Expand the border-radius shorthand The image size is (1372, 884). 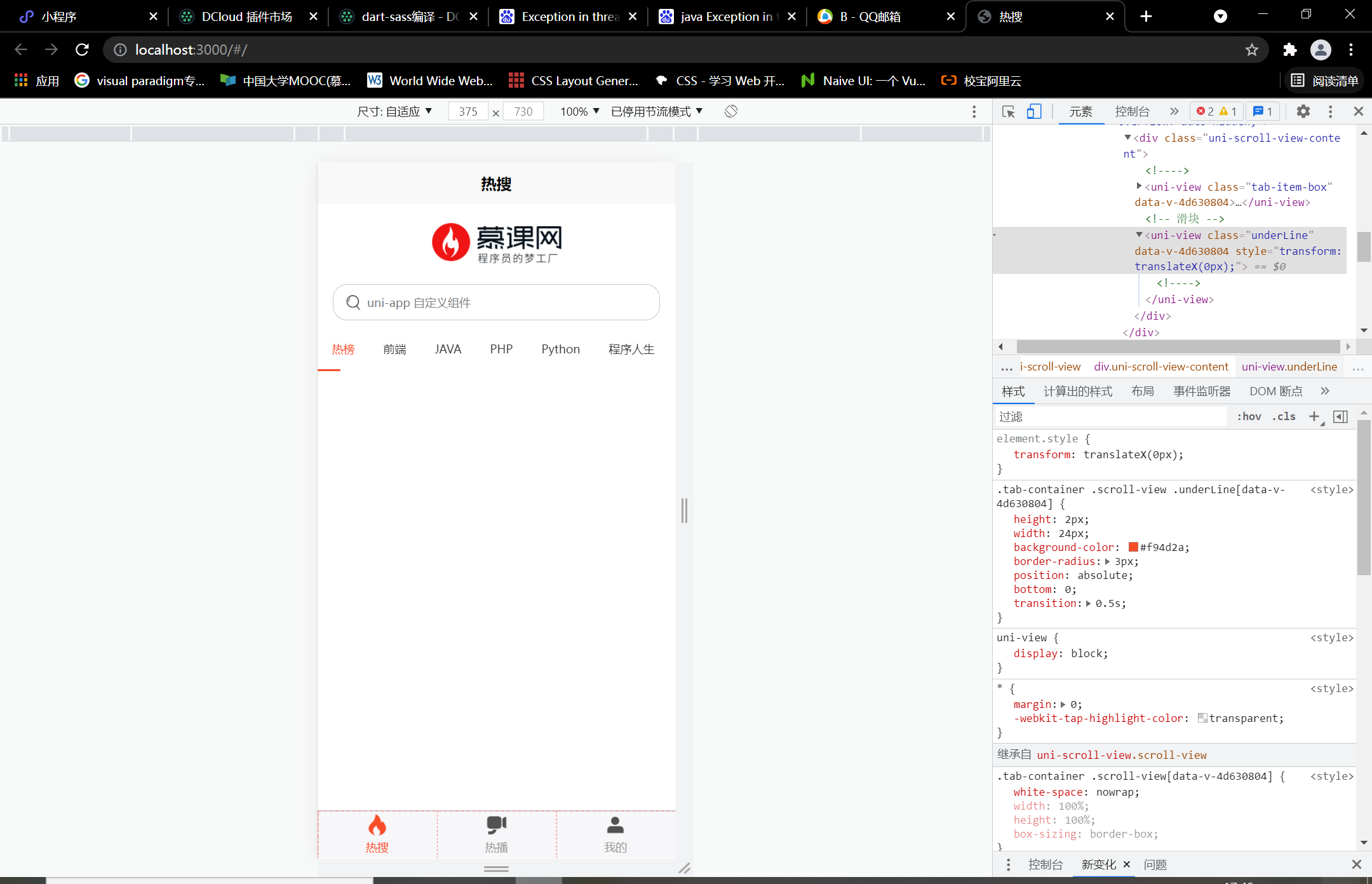click(x=1107, y=562)
